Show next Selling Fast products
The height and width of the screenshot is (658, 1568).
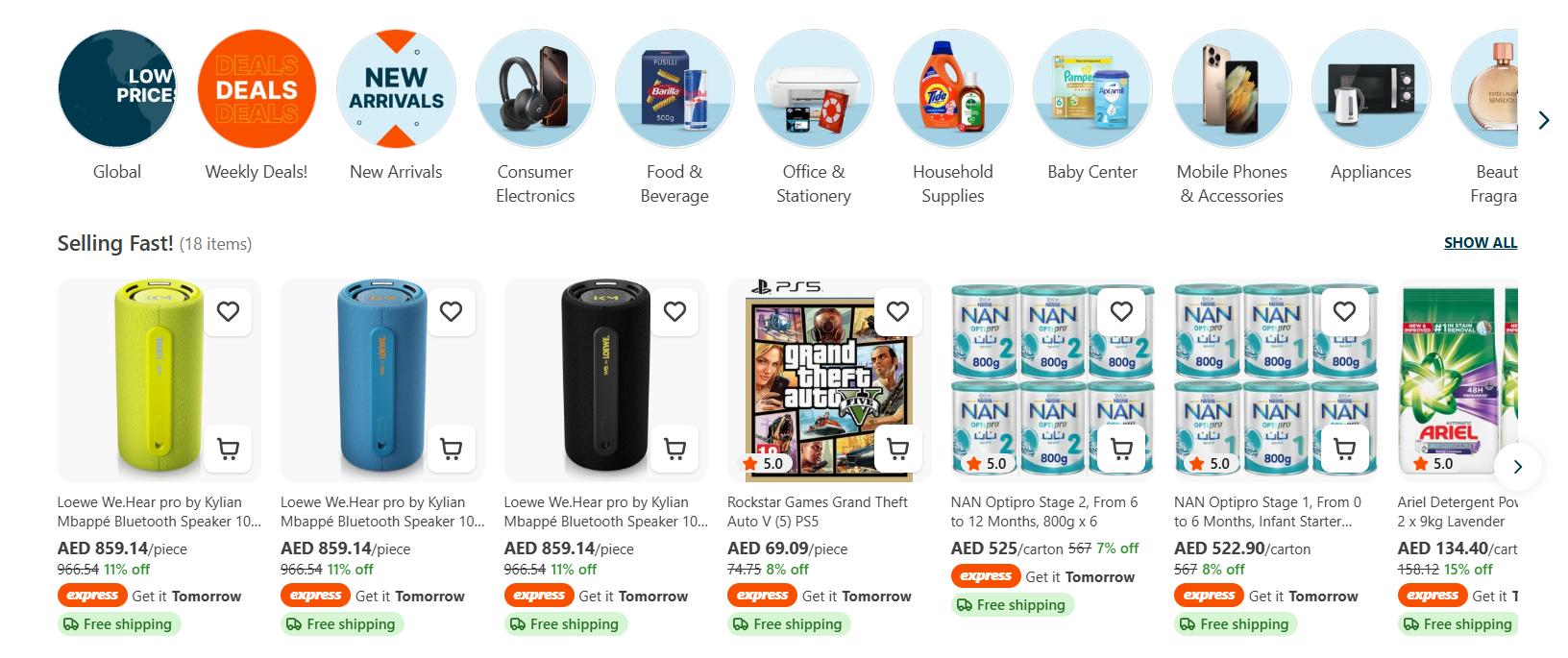coord(1517,467)
